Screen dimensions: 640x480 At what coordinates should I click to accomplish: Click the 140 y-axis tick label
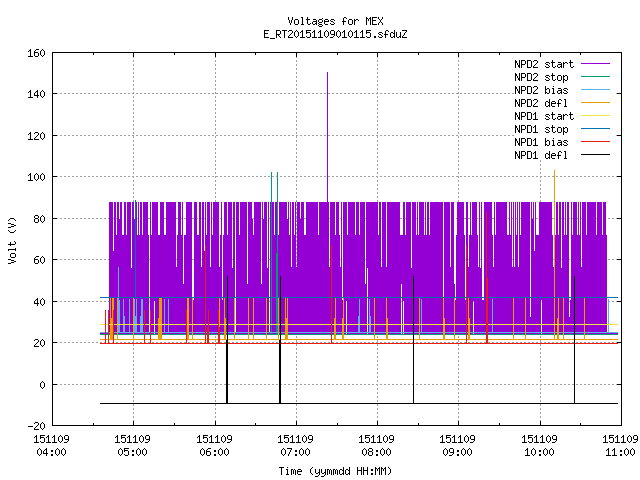click(36, 94)
